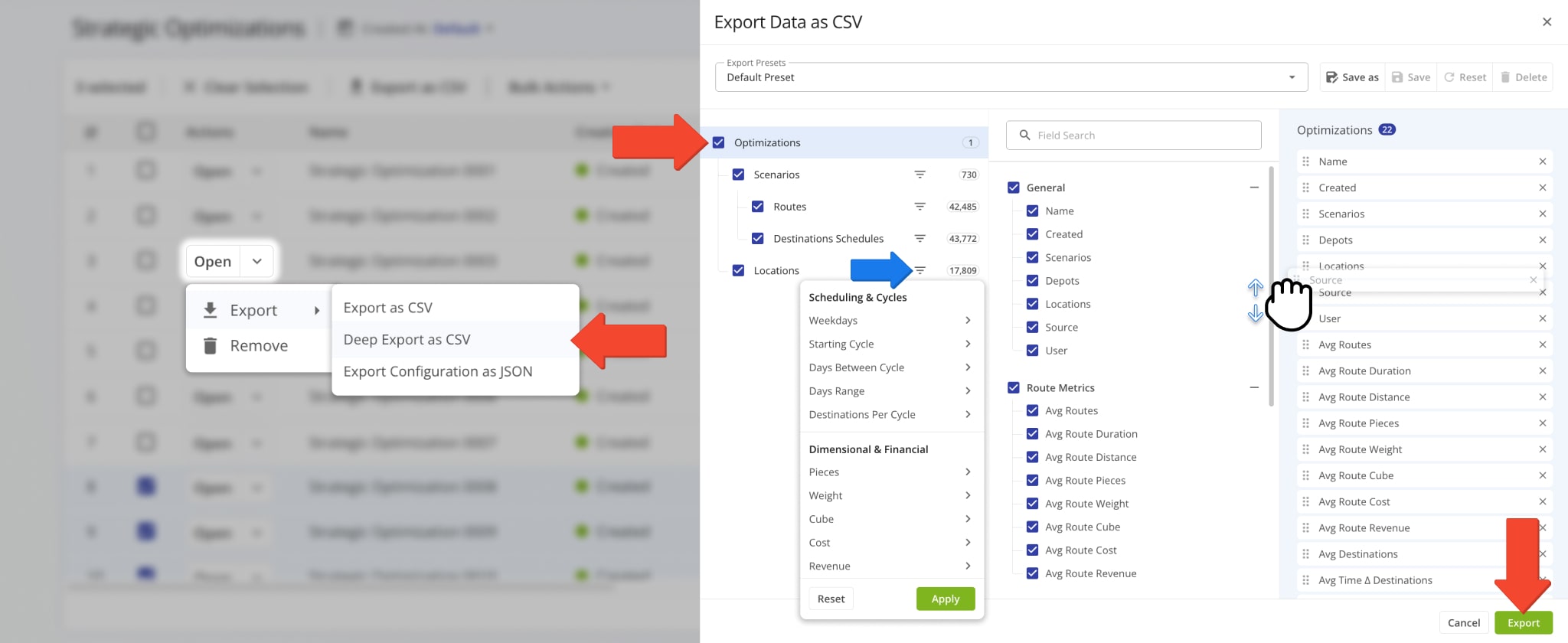Click the download icon beside Export
The image size is (1568, 643).
(210, 310)
